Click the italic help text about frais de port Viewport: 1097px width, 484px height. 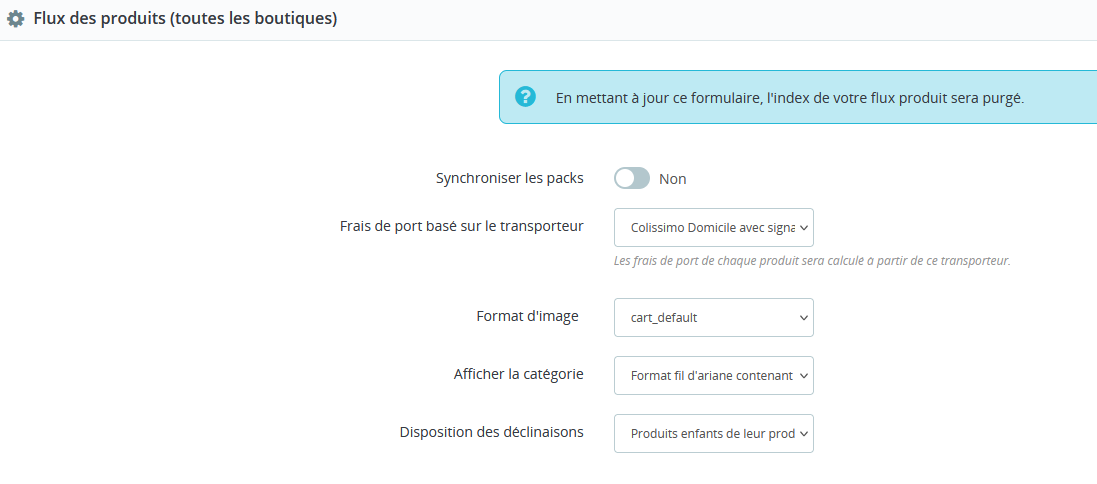(812, 261)
